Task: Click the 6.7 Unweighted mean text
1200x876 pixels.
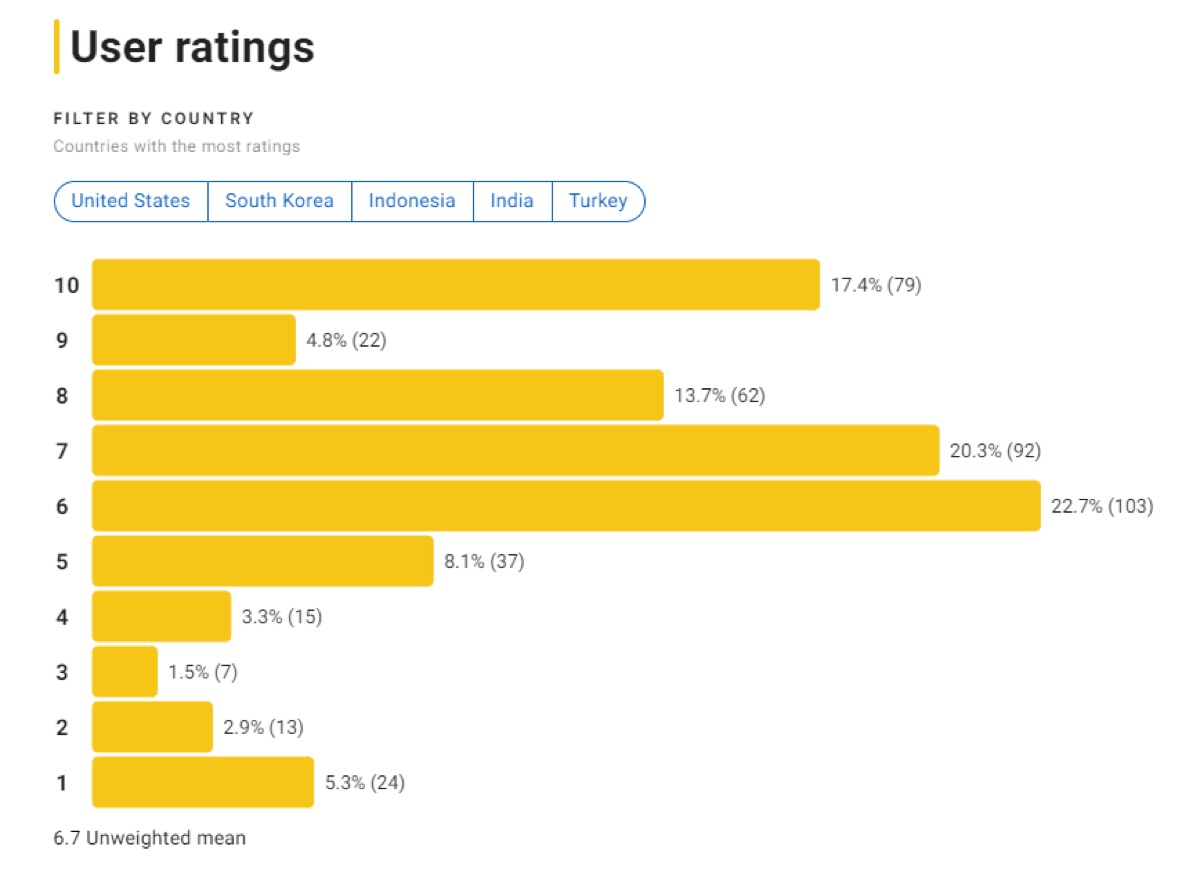Action: [149, 838]
